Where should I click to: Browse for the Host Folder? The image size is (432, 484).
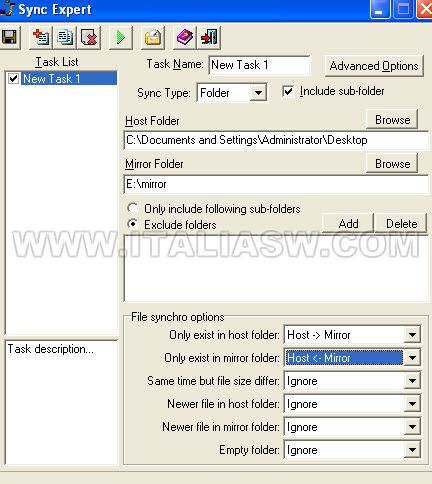pos(392,119)
